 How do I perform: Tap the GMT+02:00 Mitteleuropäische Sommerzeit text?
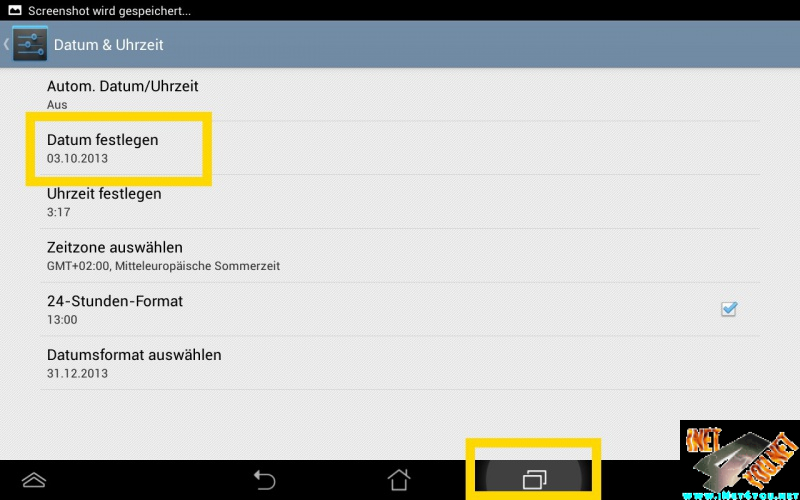tap(163, 266)
